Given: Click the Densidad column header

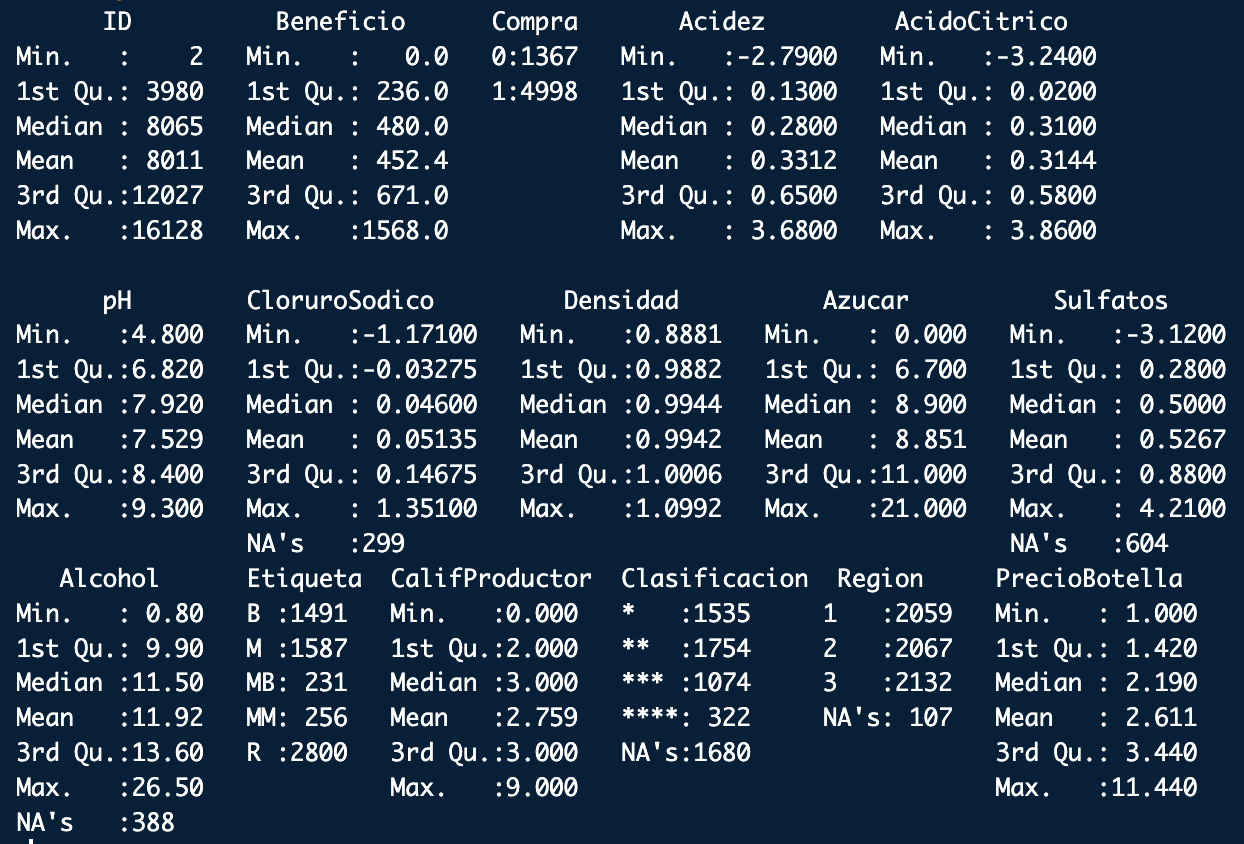Looking at the screenshot, I should click(x=621, y=300).
